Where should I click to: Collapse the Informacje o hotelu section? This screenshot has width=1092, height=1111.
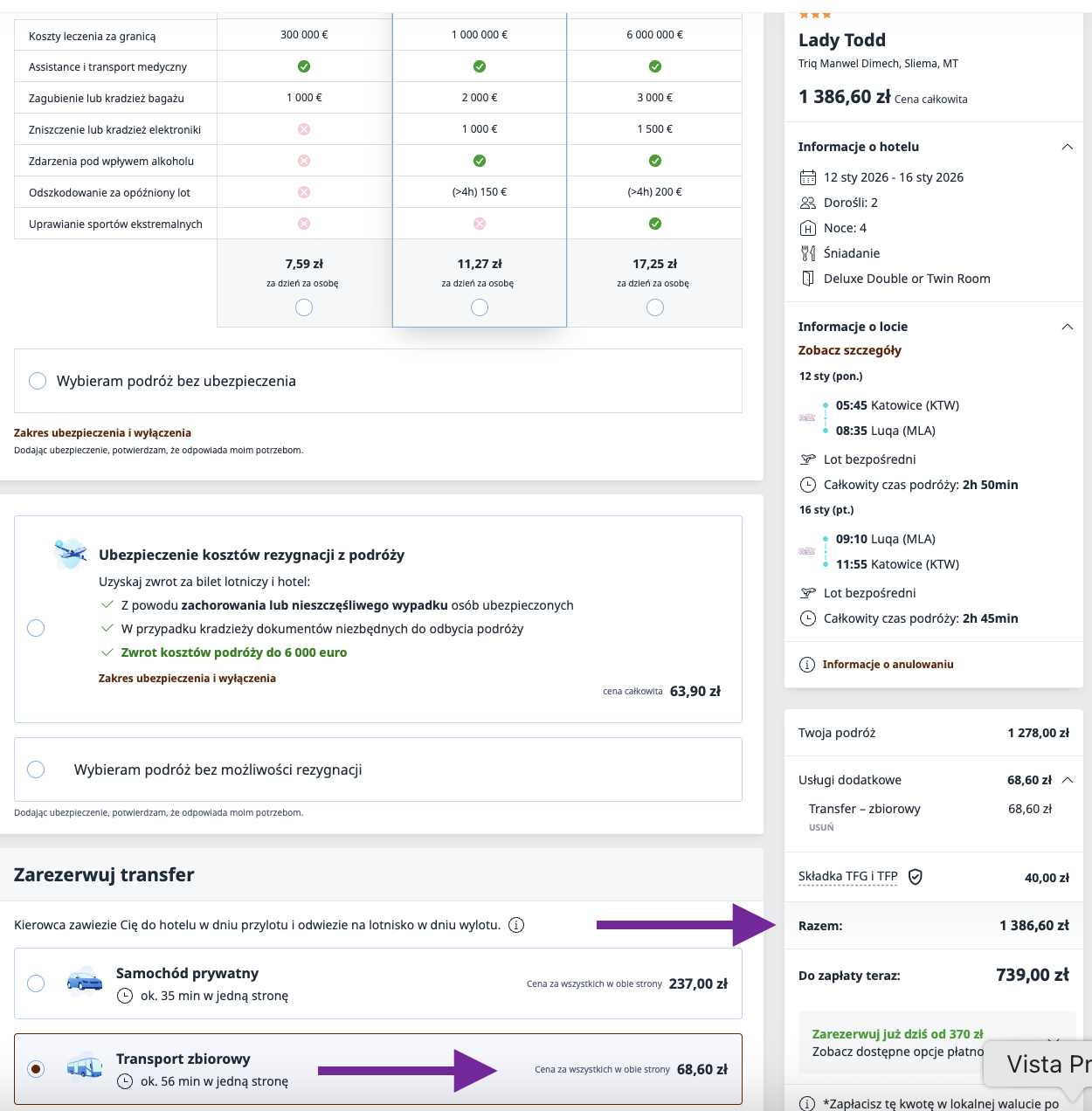[x=1067, y=147]
